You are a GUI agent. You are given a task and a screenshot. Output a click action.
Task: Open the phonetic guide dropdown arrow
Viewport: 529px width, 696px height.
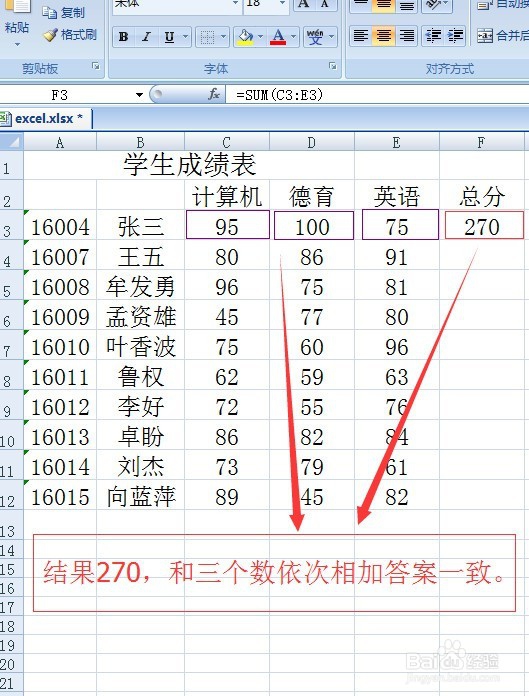[x=332, y=37]
